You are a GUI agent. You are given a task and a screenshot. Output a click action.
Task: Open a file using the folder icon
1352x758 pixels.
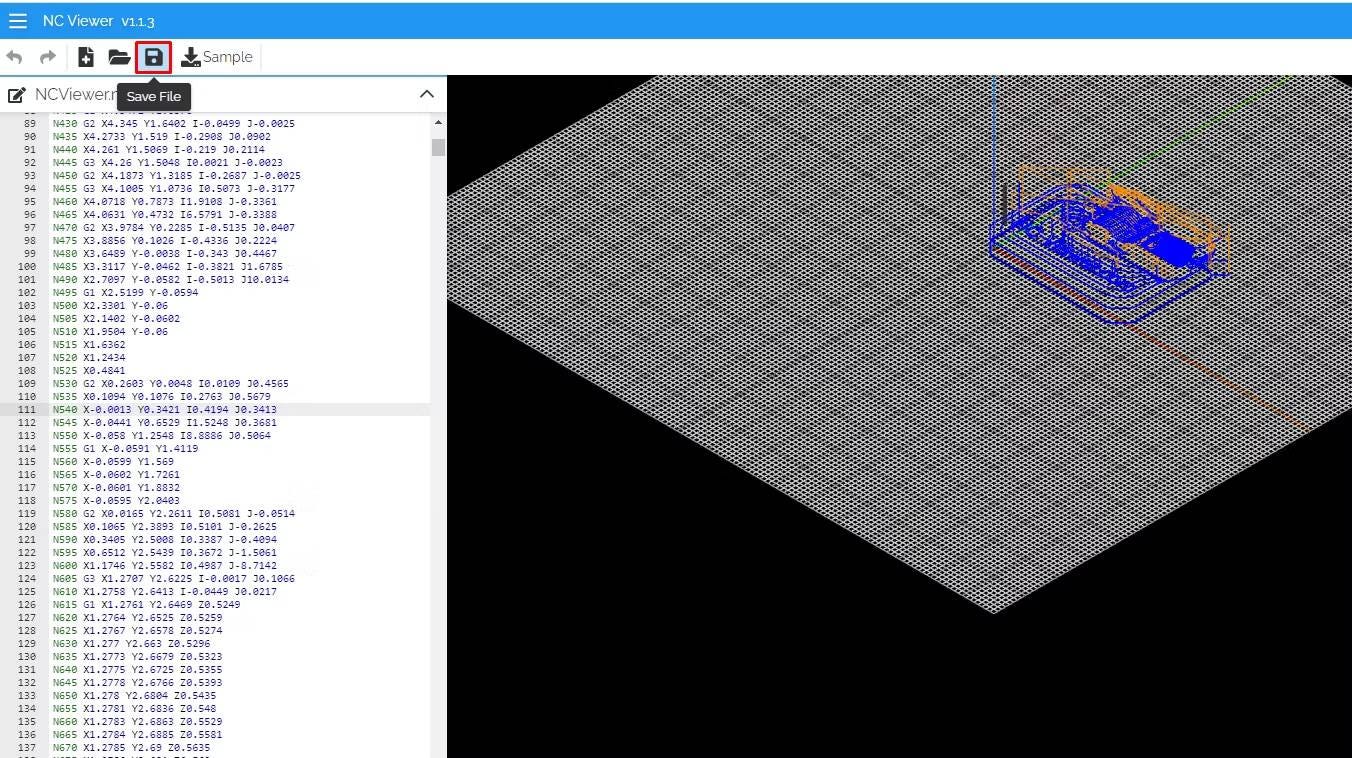point(119,58)
